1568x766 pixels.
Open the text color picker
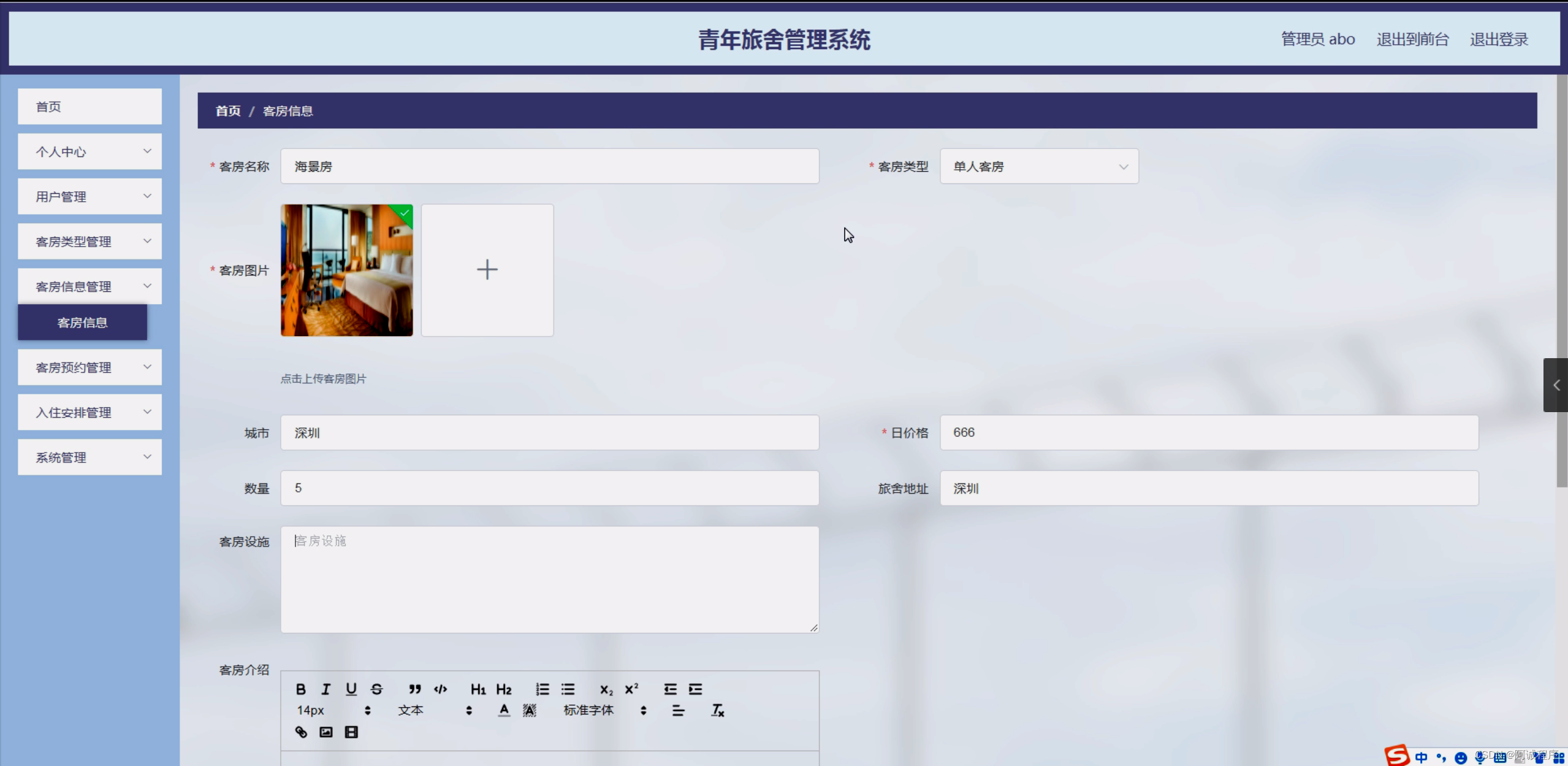[x=504, y=710]
